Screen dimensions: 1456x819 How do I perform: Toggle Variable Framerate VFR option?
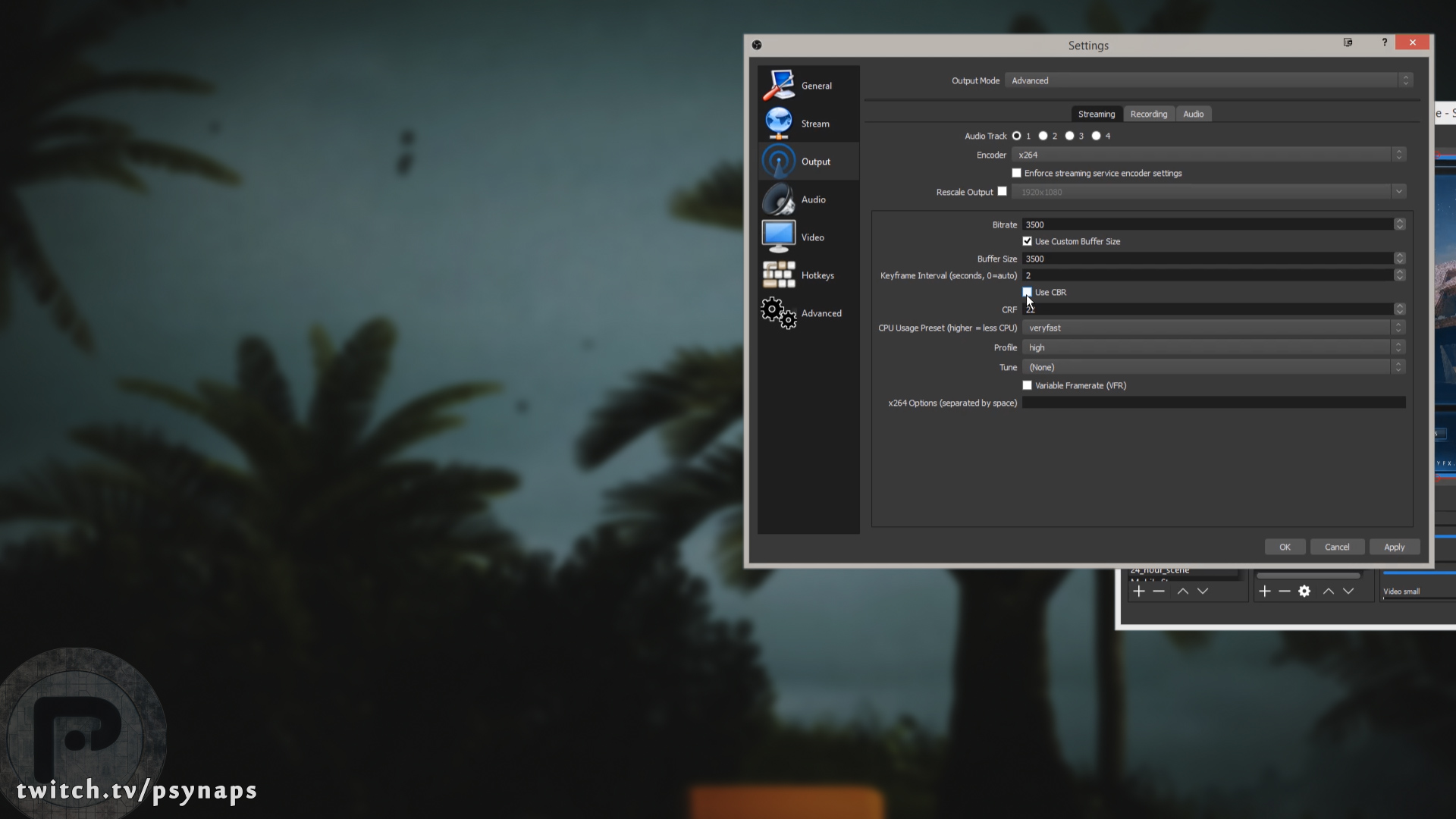click(x=1027, y=385)
